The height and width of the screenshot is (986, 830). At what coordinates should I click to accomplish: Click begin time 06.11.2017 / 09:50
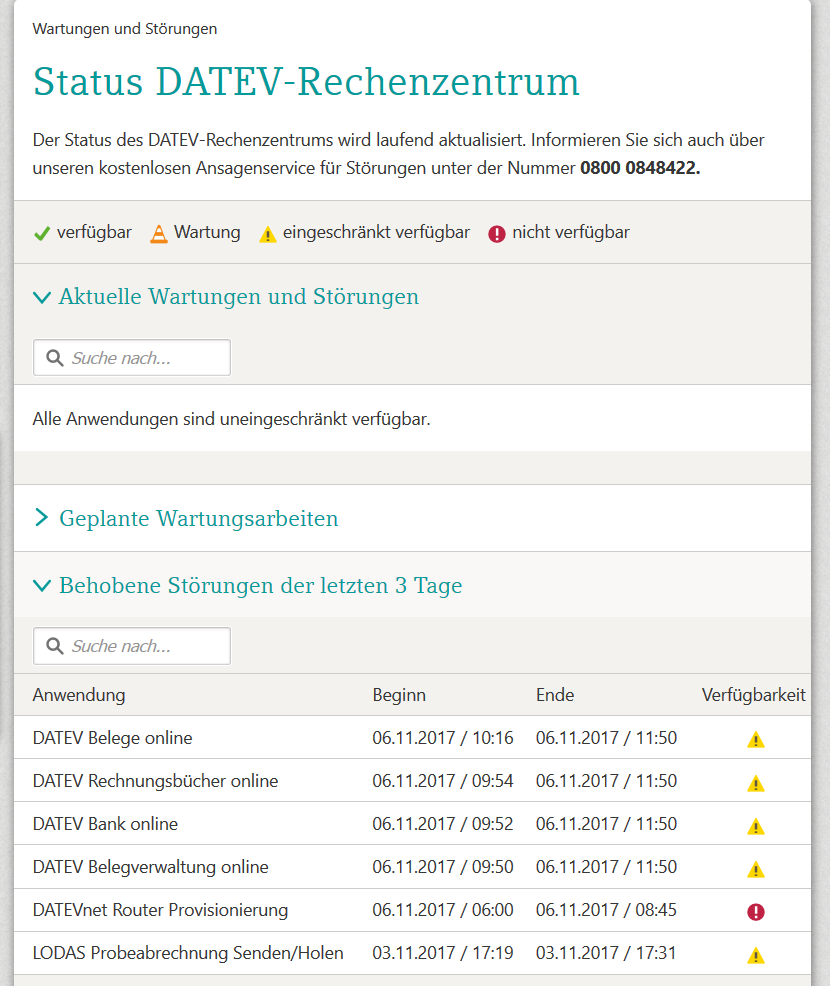pos(443,867)
